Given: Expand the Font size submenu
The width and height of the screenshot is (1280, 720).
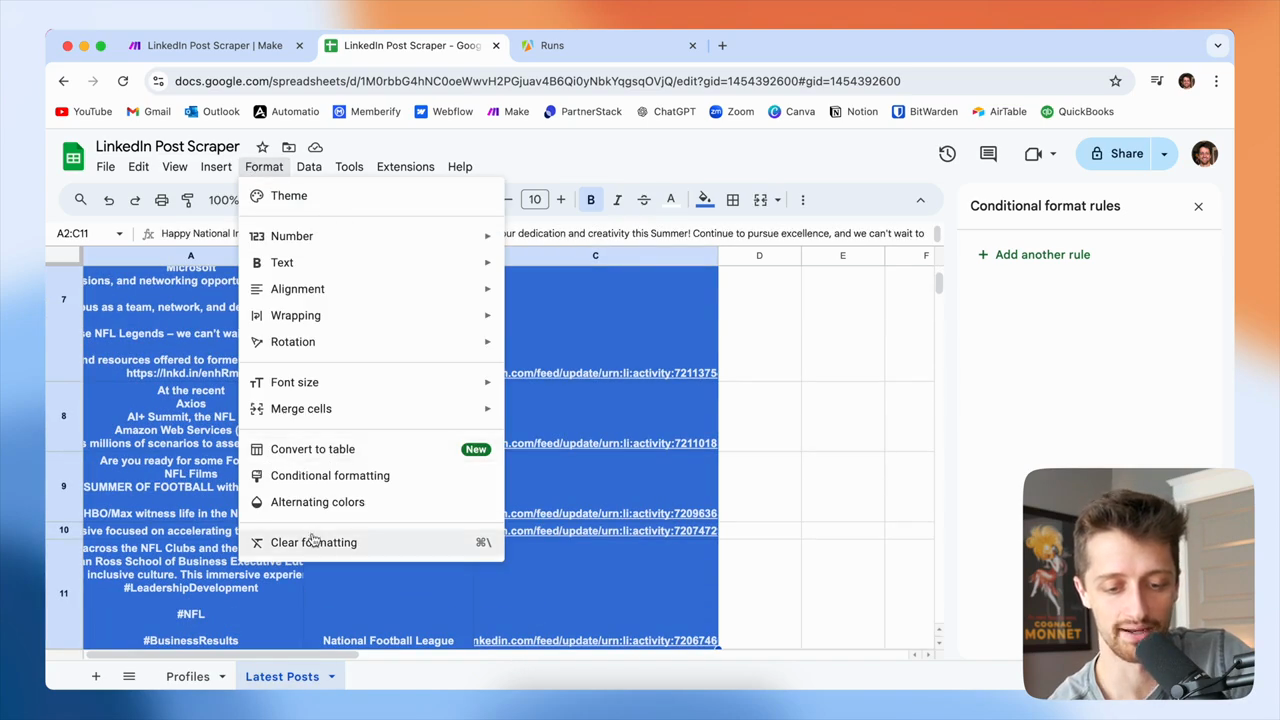Looking at the screenshot, I should (372, 382).
